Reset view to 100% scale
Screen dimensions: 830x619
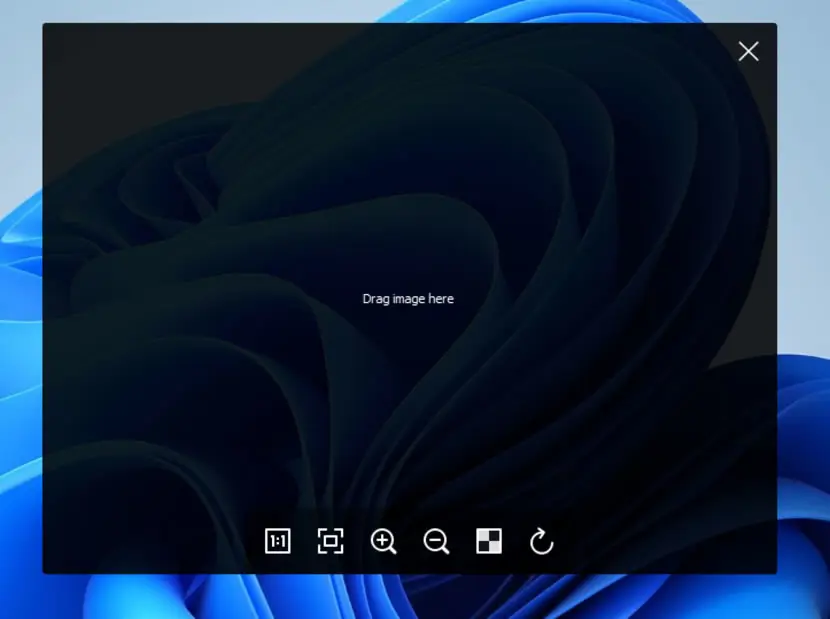pyautogui.click(x=277, y=541)
